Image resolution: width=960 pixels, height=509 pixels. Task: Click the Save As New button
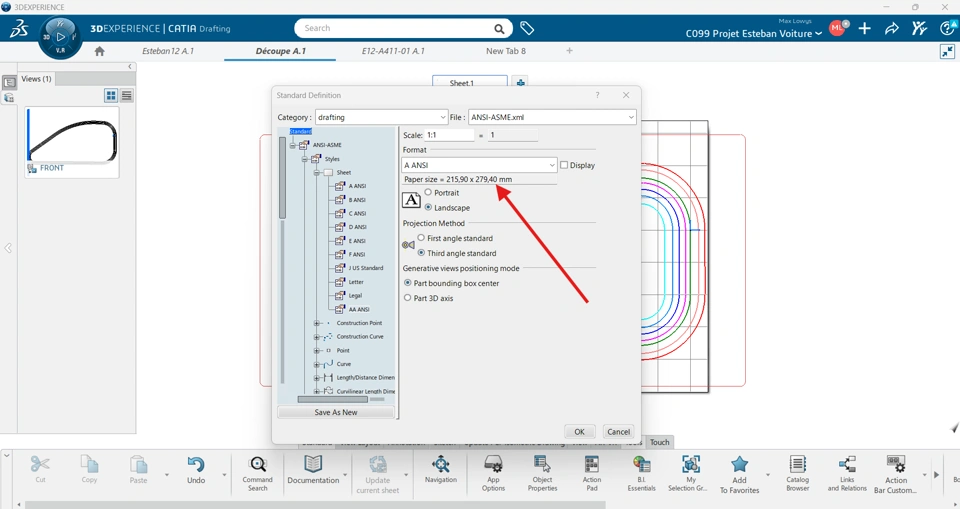[x=336, y=412]
